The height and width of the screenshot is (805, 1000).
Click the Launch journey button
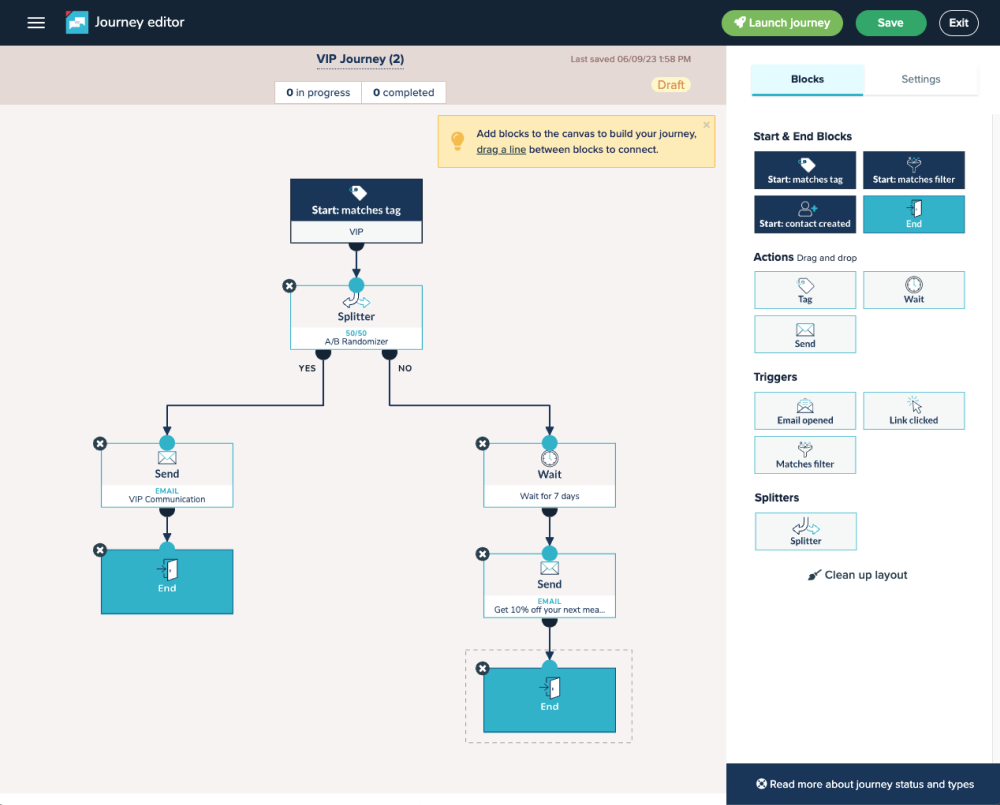coord(782,23)
